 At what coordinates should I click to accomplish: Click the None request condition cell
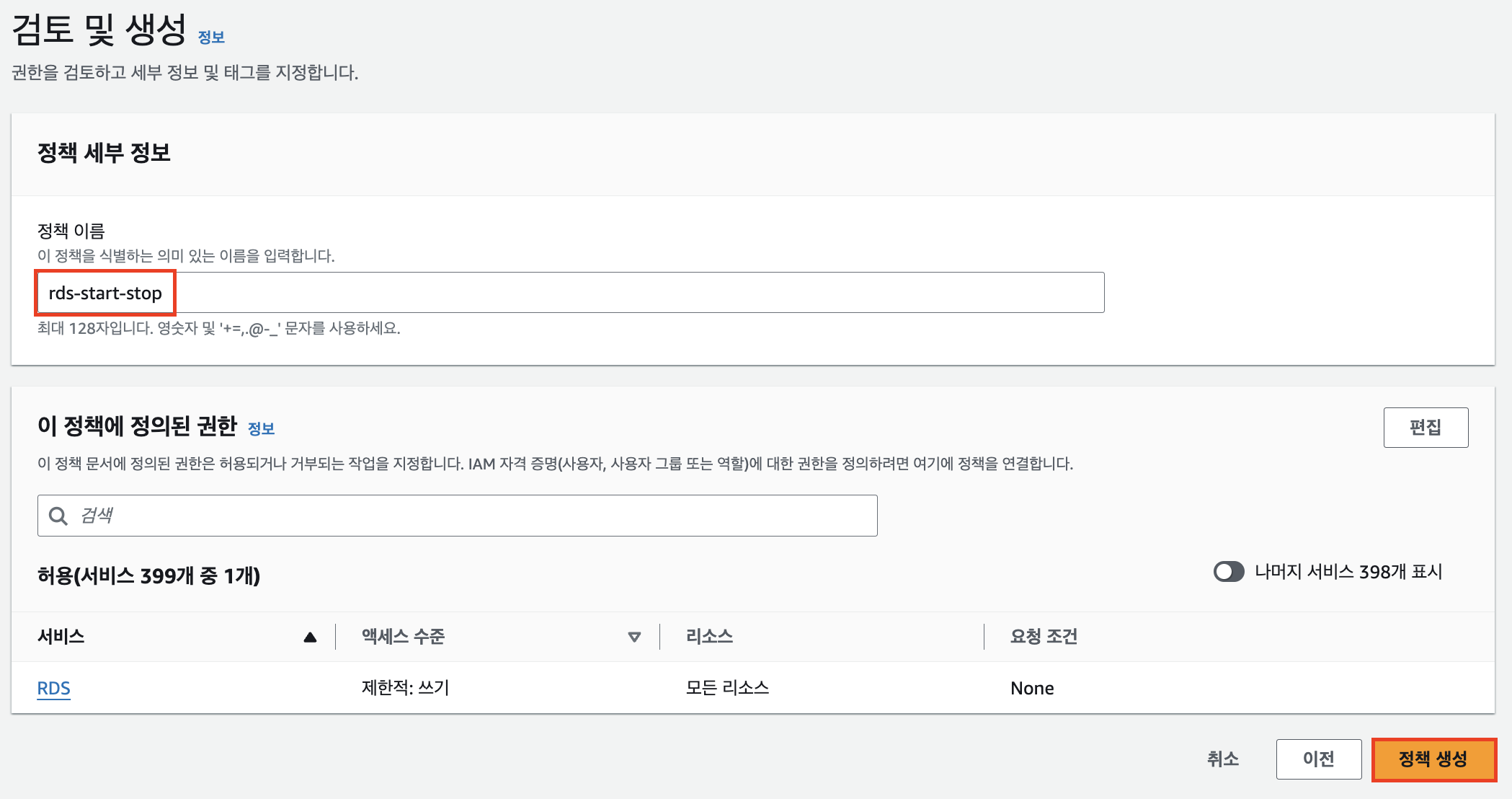(x=1032, y=688)
